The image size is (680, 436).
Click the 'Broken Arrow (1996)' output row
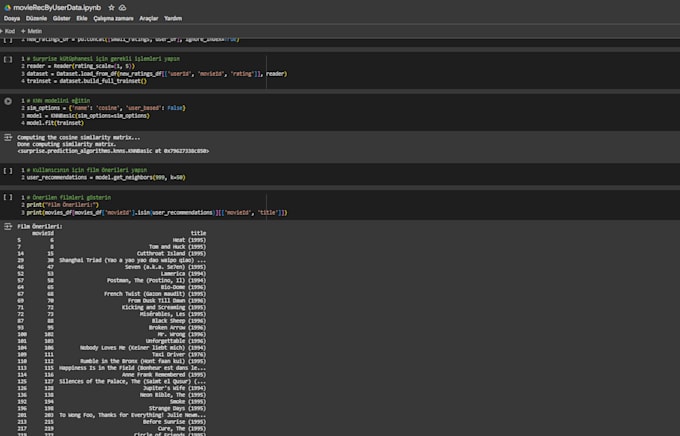coord(112,328)
